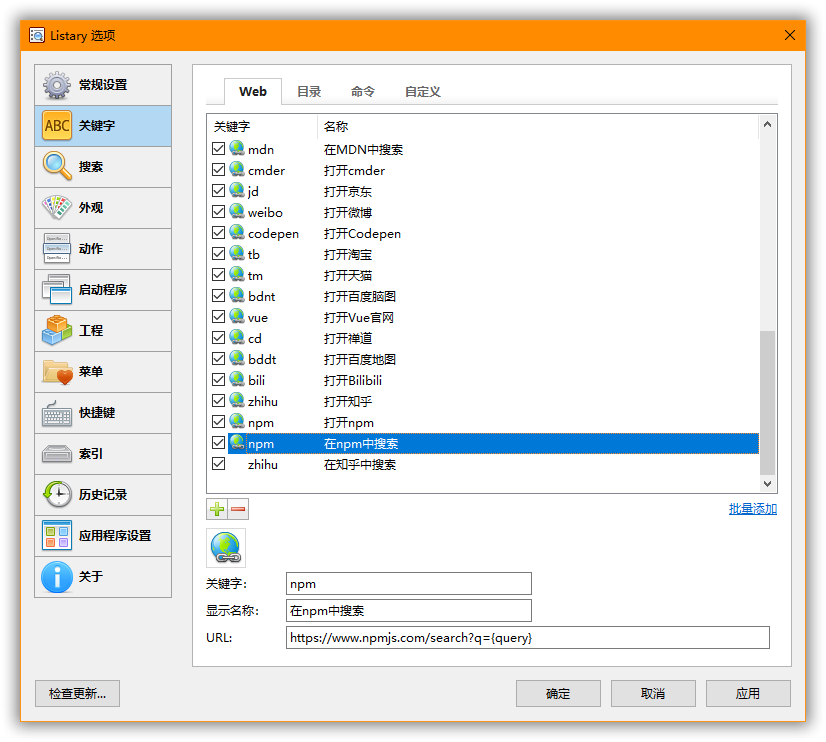This screenshot has width=826, height=742.
Task: Toggle the tm keyword checkbox
Action: pos(219,275)
